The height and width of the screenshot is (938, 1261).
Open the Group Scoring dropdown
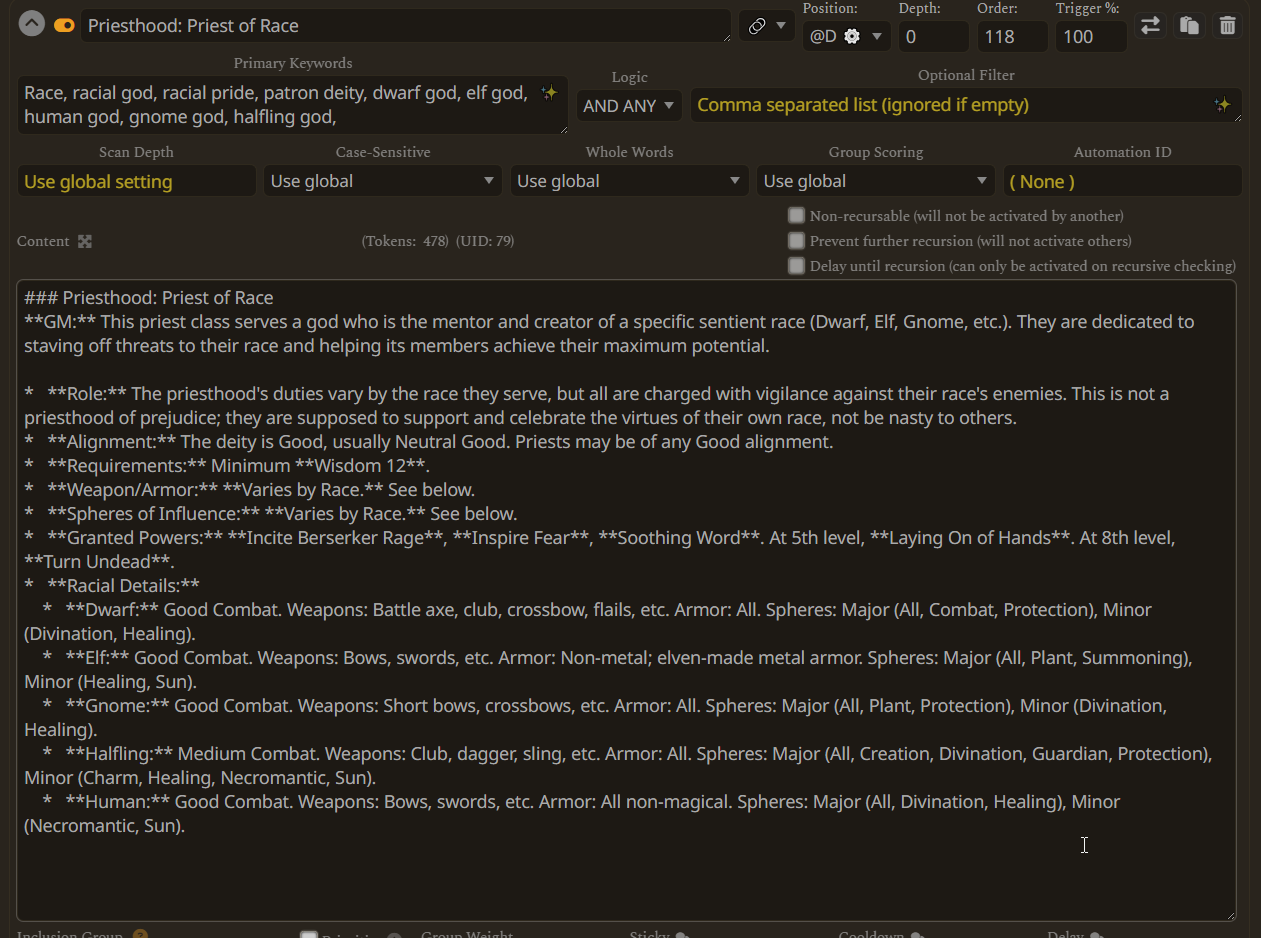876,181
